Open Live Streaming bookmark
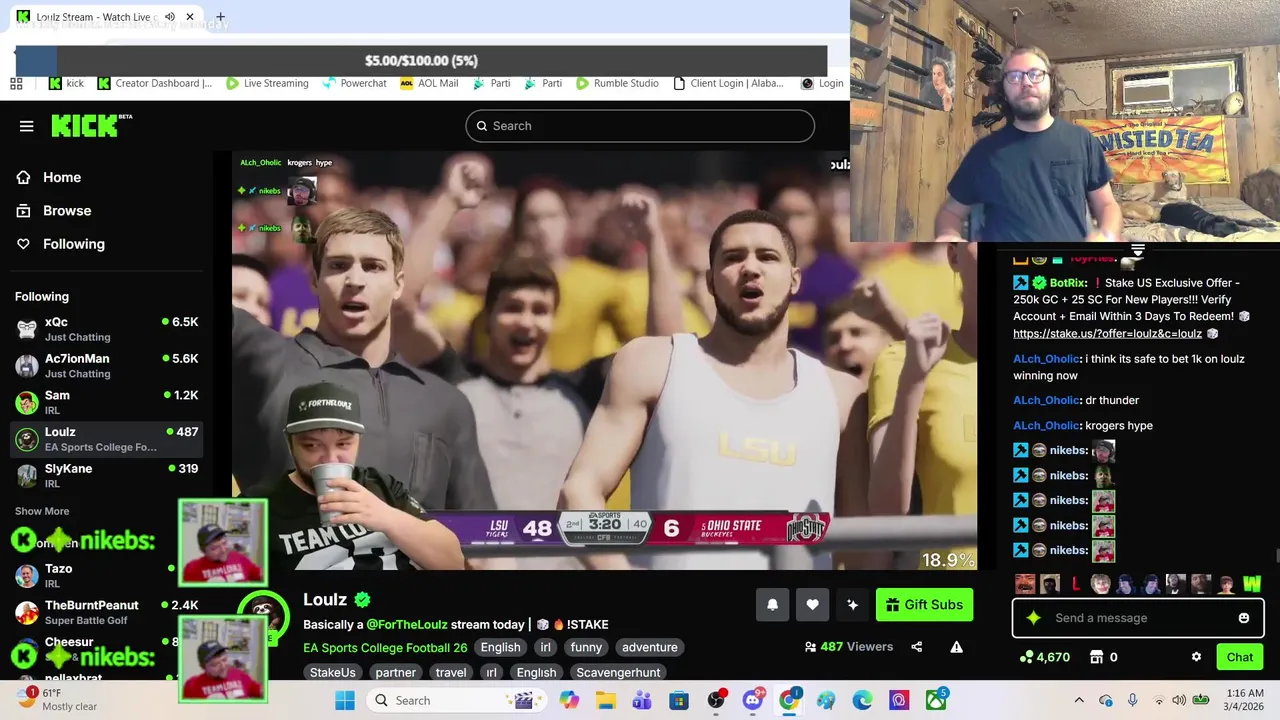Viewport: 1280px width, 720px height. (x=267, y=83)
